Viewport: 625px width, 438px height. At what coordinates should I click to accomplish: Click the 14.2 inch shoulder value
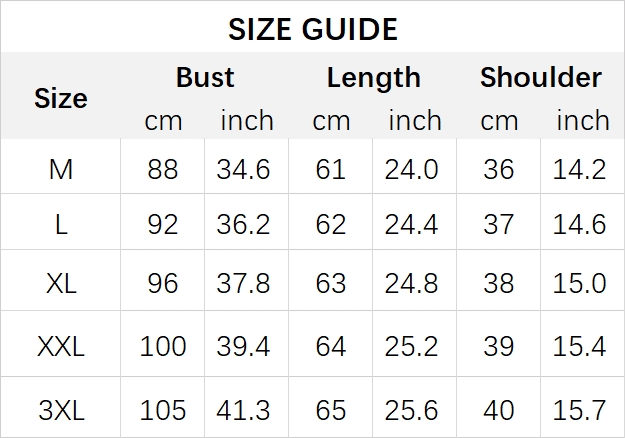pos(580,170)
